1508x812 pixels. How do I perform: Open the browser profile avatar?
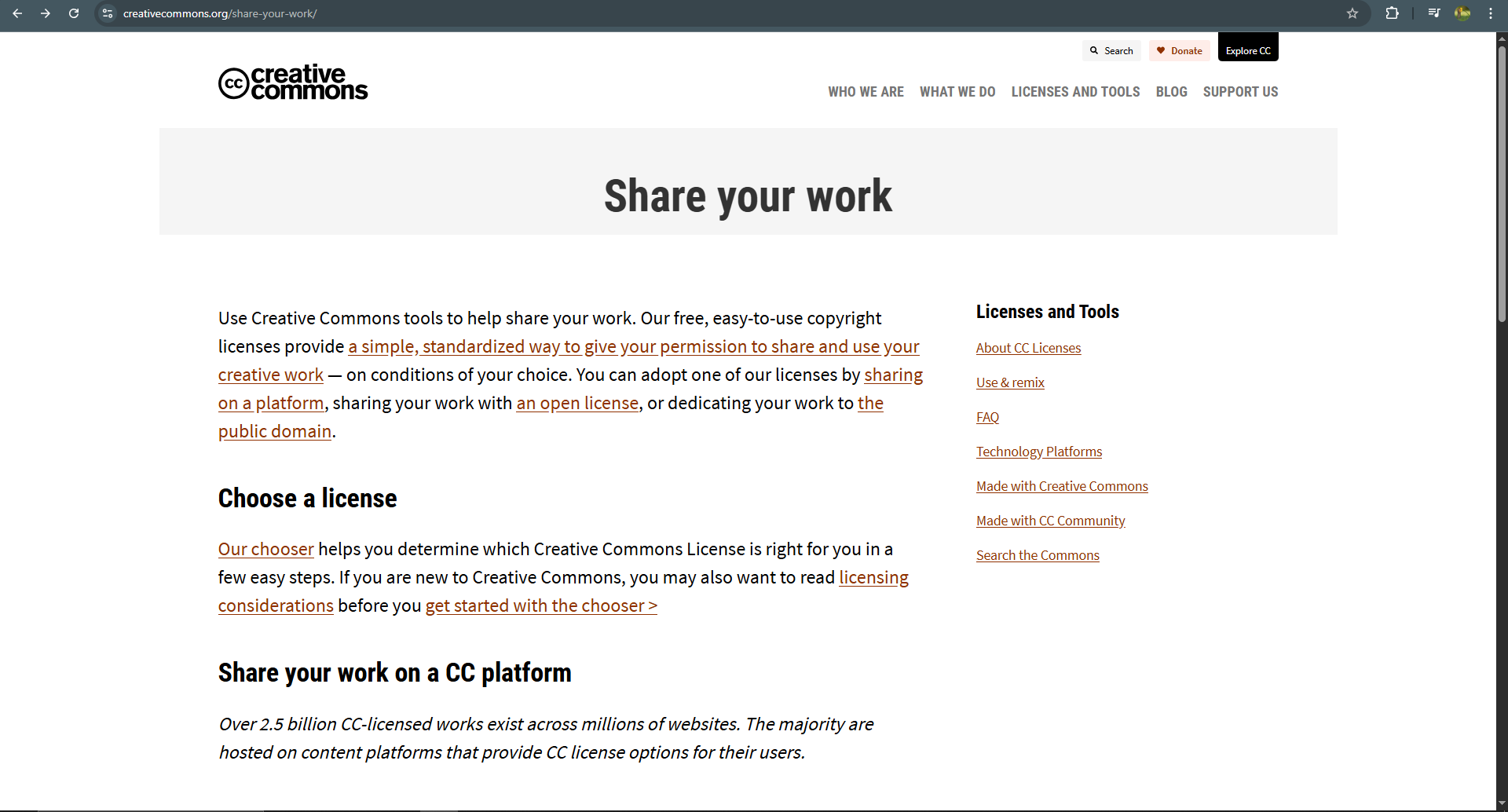tap(1462, 13)
